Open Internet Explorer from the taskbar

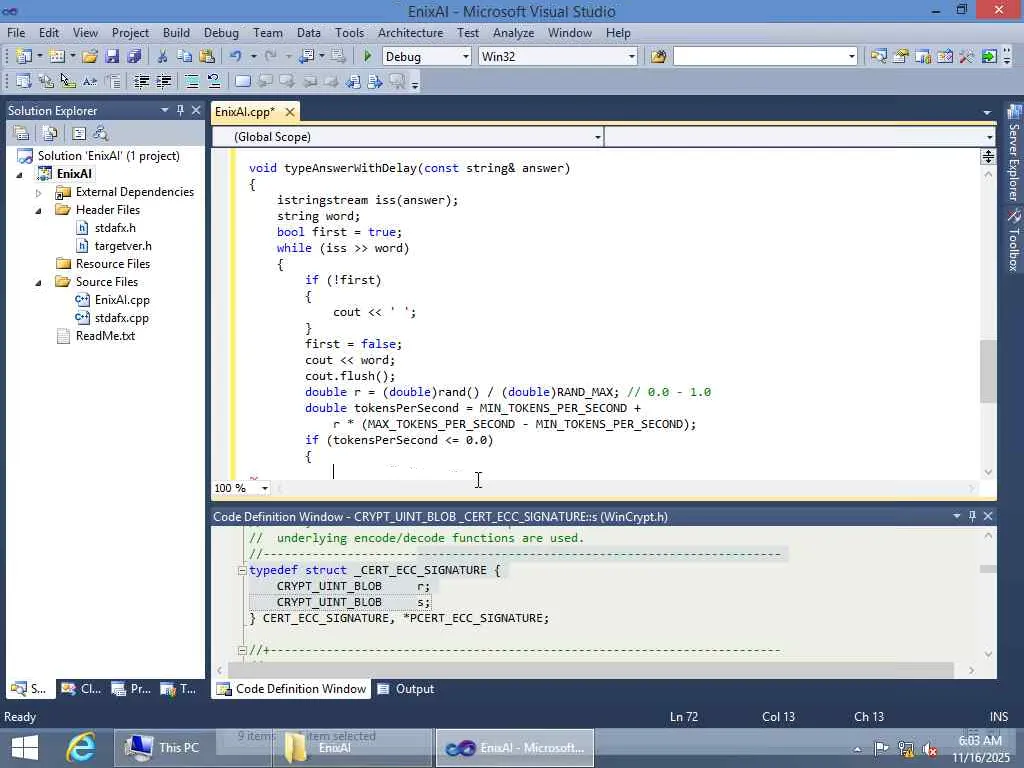pyautogui.click(x=81, y=748)
